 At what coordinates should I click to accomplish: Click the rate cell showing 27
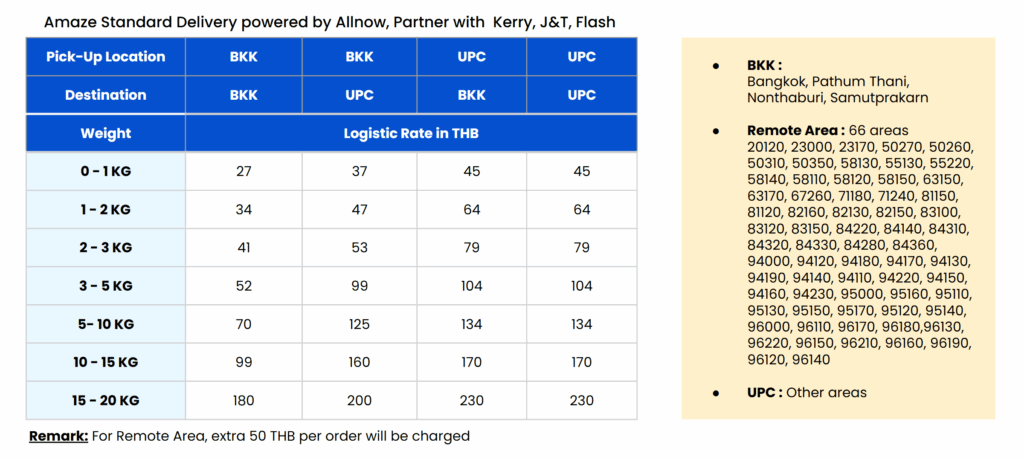click(x=243, y=171)
